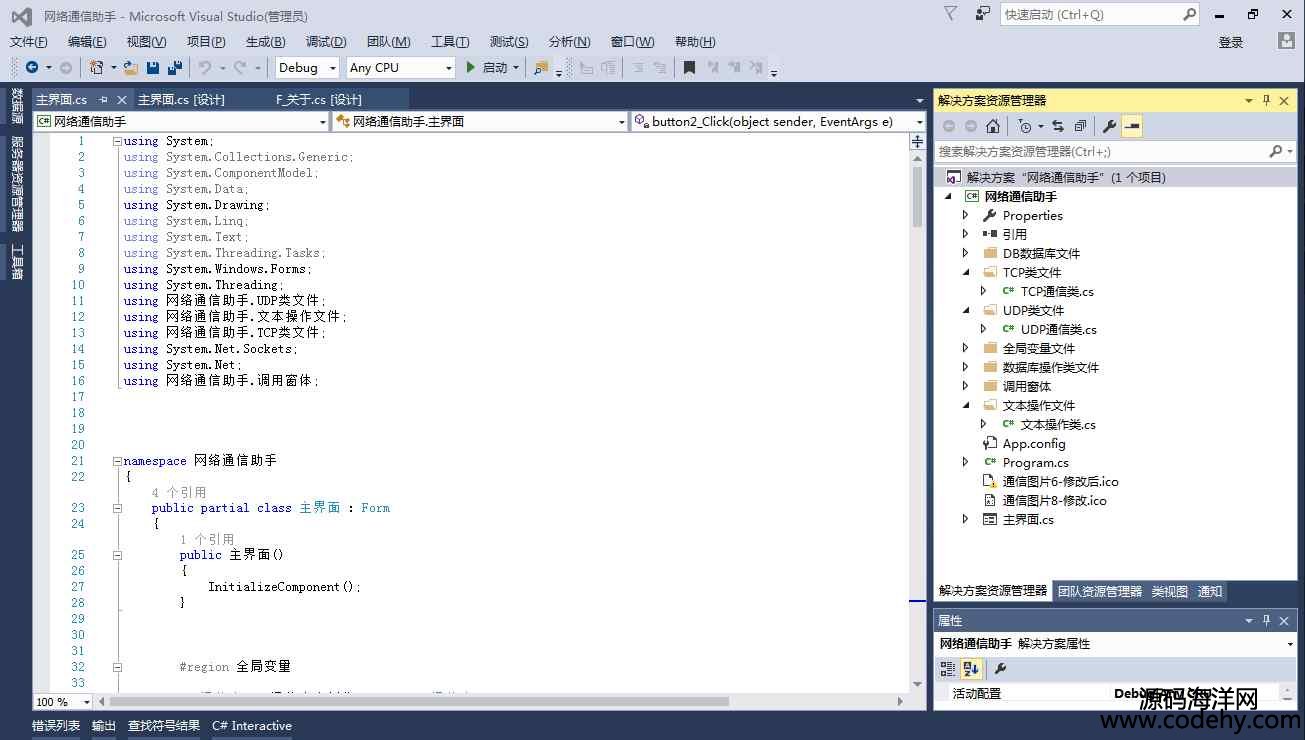Click the notifications flag icon in the title bar
Screen dimensions: 1305x740
(x=951, y=13)
